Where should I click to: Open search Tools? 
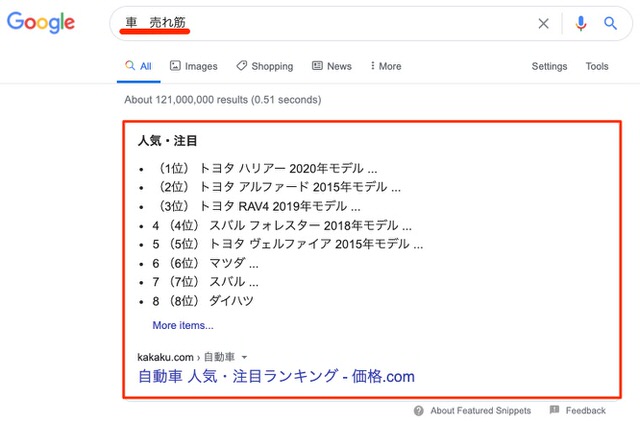597,66
